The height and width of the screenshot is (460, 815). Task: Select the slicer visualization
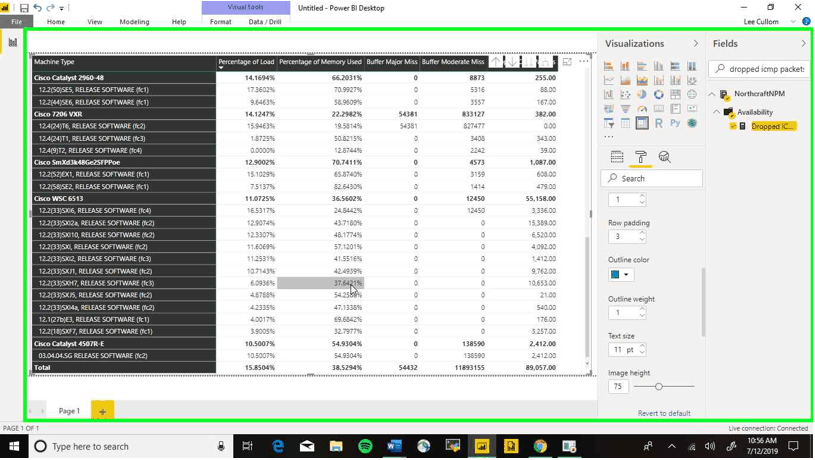pyautogui.click(x=608, y=123)
